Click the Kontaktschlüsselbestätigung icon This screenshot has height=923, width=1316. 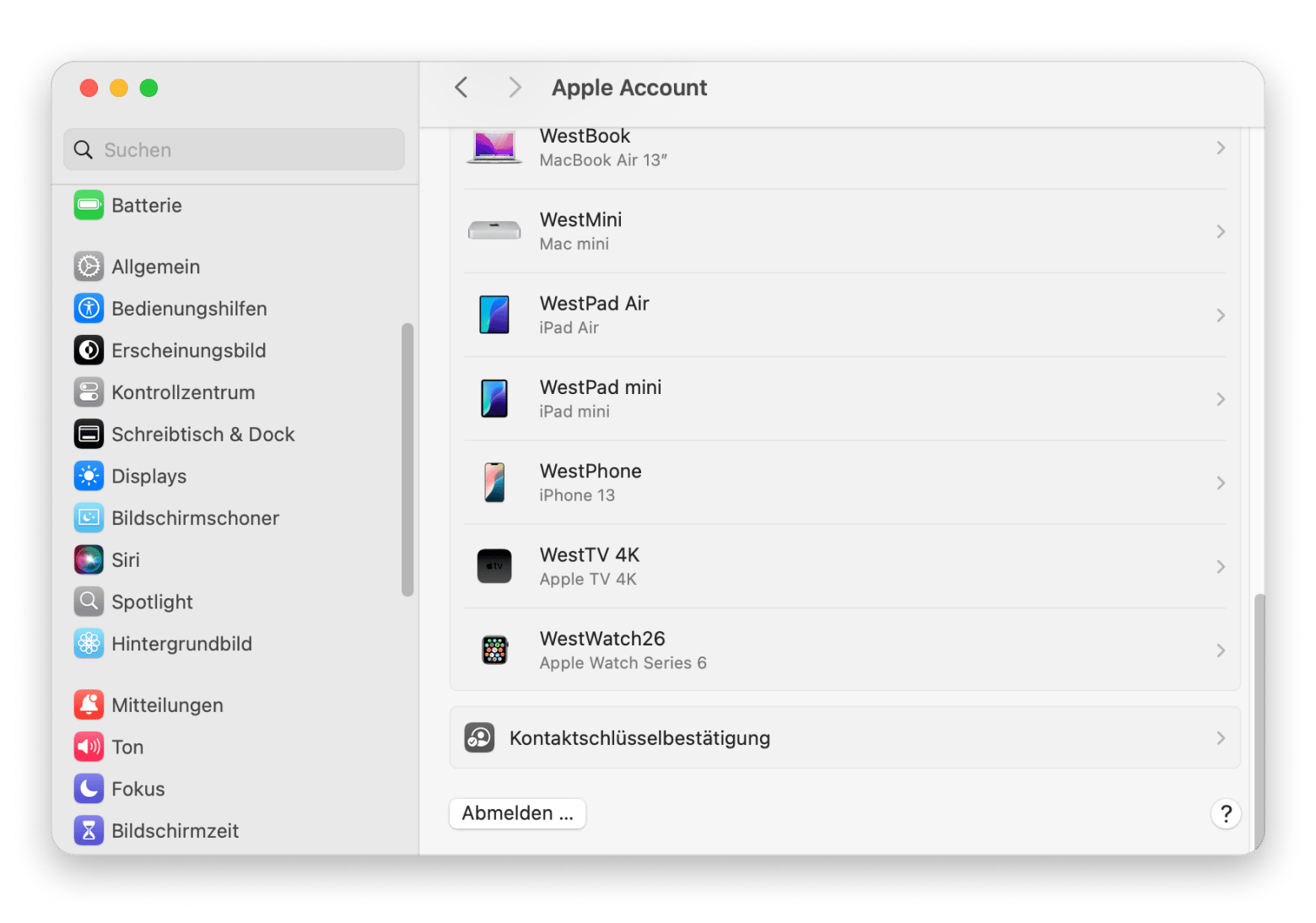479,738
